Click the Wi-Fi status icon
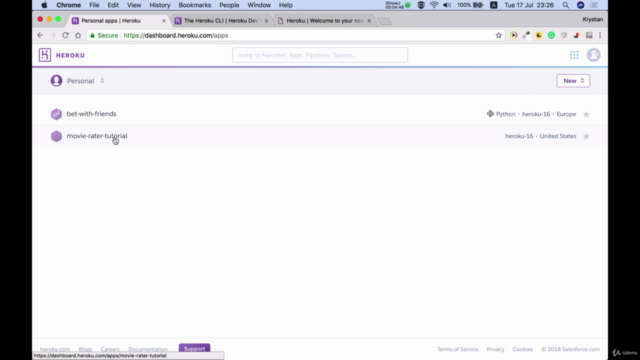Image resolution: width=640 pixels, height=360 pixels. click(434, 5)
